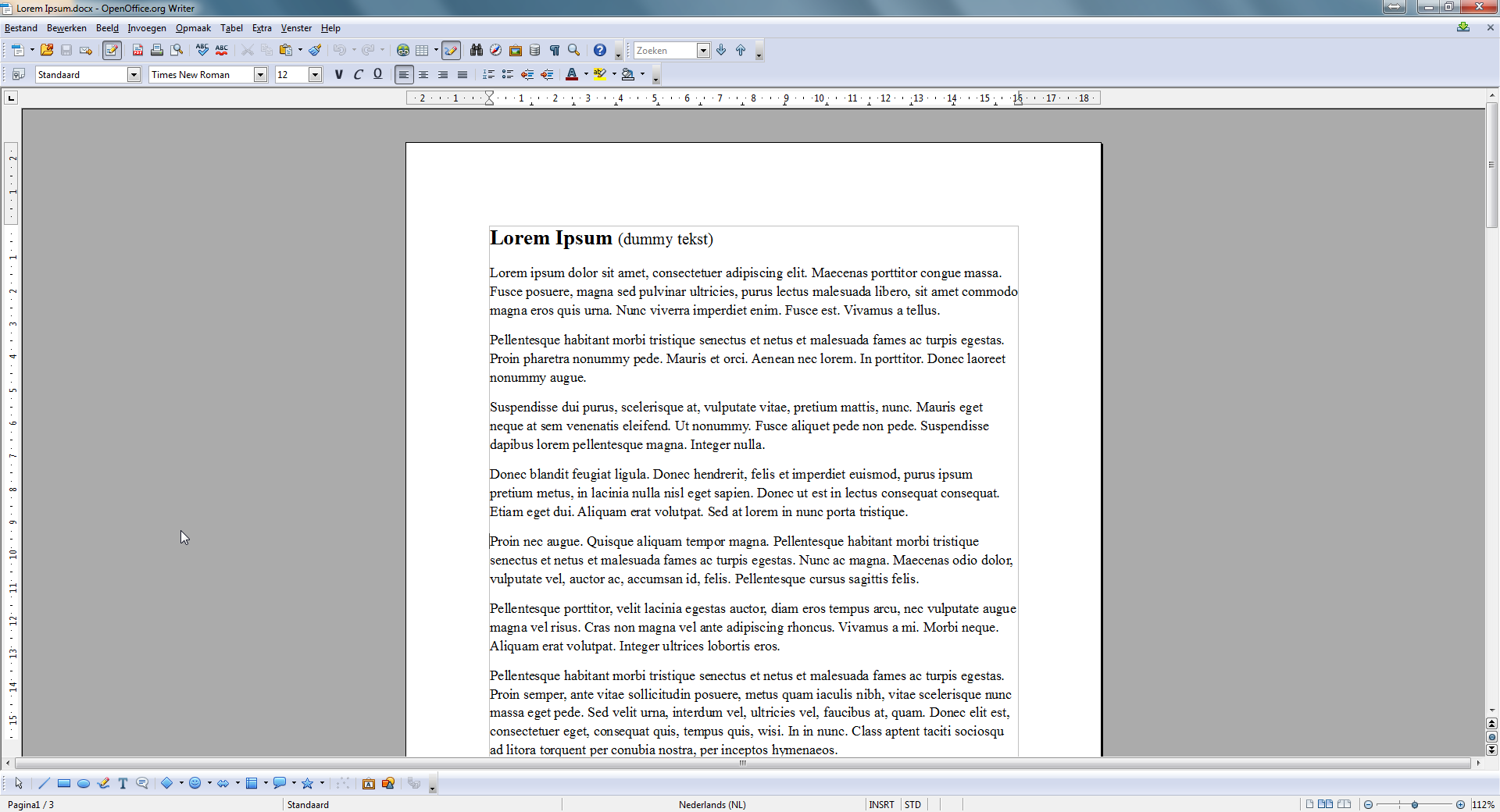Viewport: 1500px width, 812px height.
Task: Open the Opmaak menu
Action: click(193, 28)
